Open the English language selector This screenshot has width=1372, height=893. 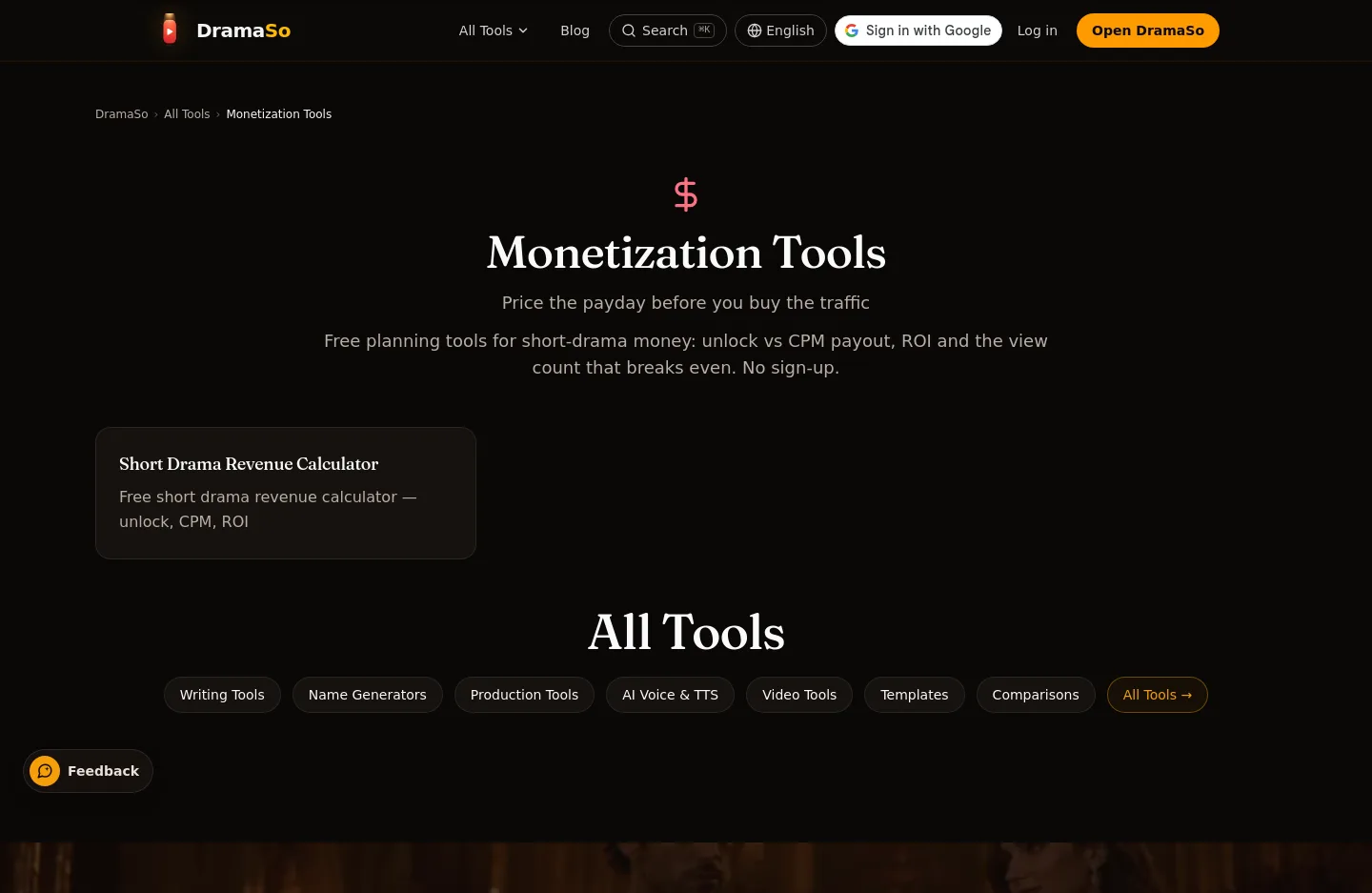pos(780,30)
